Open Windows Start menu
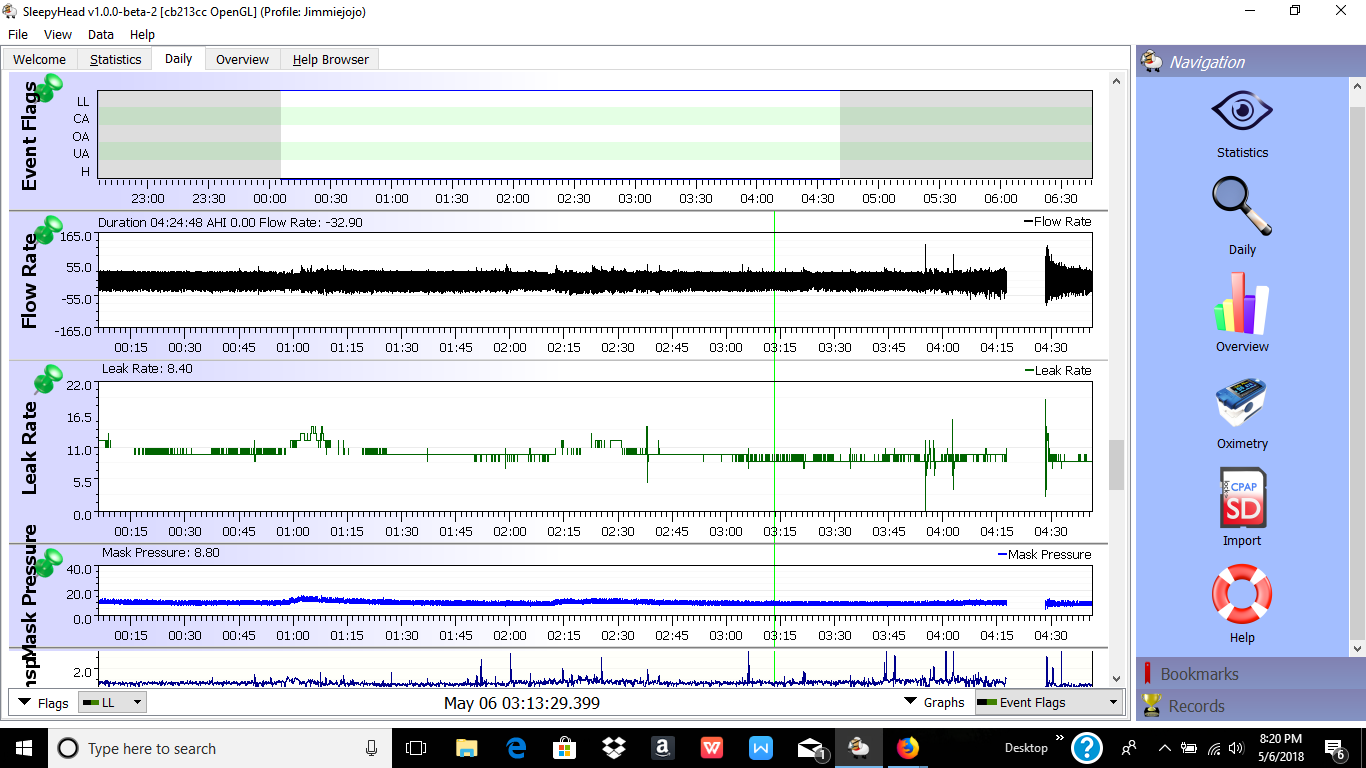1366x768 pixels. 23,748
